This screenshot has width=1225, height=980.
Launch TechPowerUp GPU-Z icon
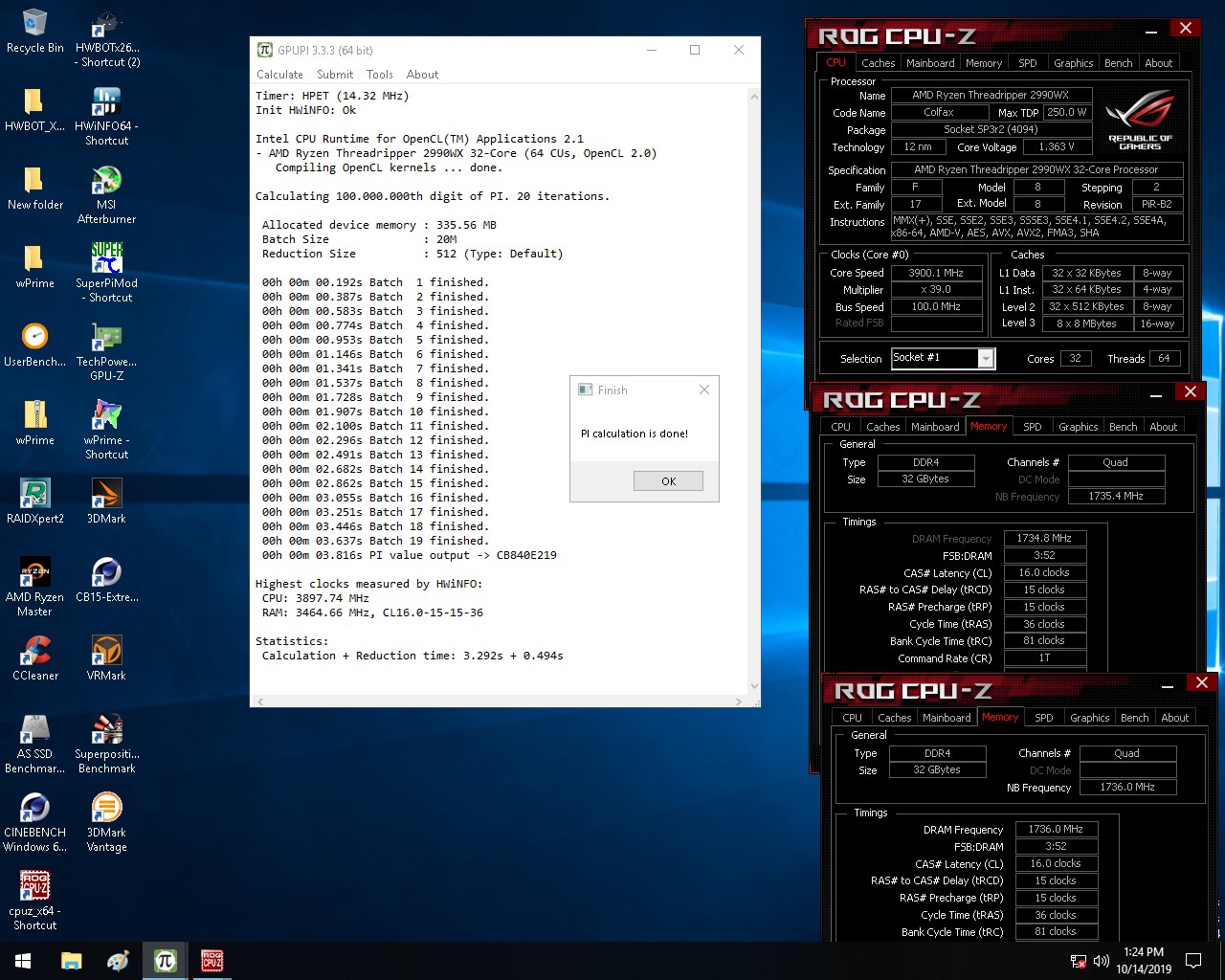pyautogui.click(x=106, y=352)
